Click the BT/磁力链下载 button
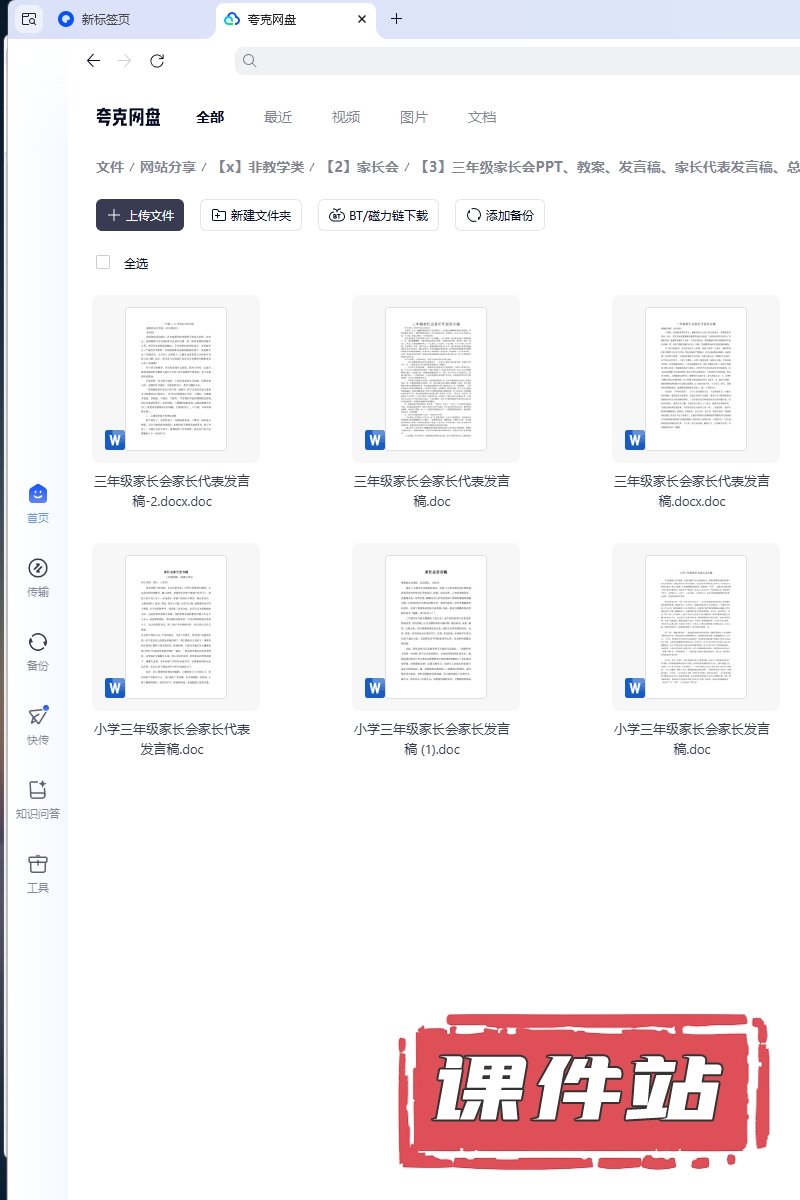Viewport: 800px width, 1200px height. click(x=378, y=215)
